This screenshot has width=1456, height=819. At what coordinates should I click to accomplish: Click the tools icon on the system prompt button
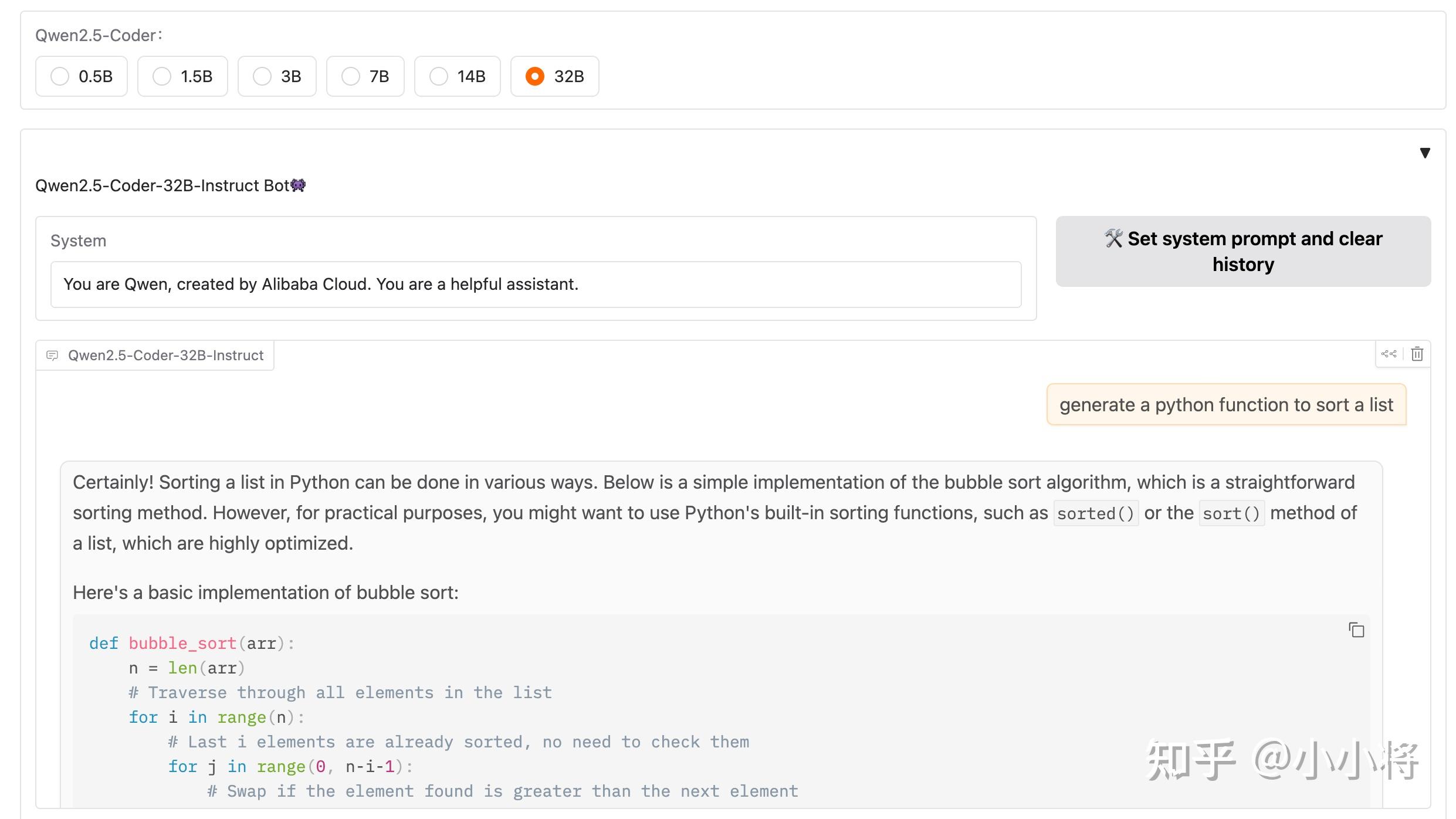pos(1113,238)
